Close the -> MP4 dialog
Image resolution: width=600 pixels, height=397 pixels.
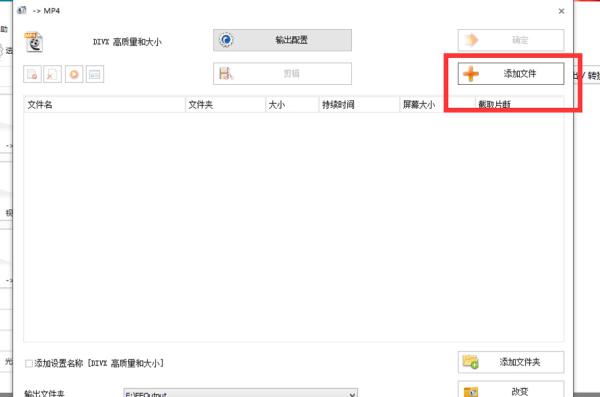(x=561, y=11)
